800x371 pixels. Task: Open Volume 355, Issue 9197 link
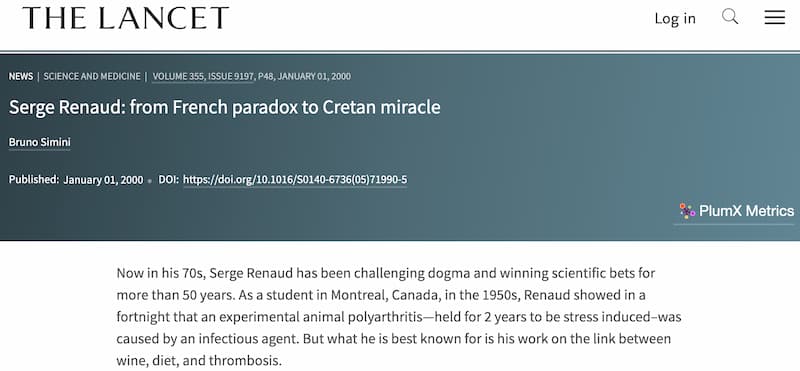click(x=203, y=77)
